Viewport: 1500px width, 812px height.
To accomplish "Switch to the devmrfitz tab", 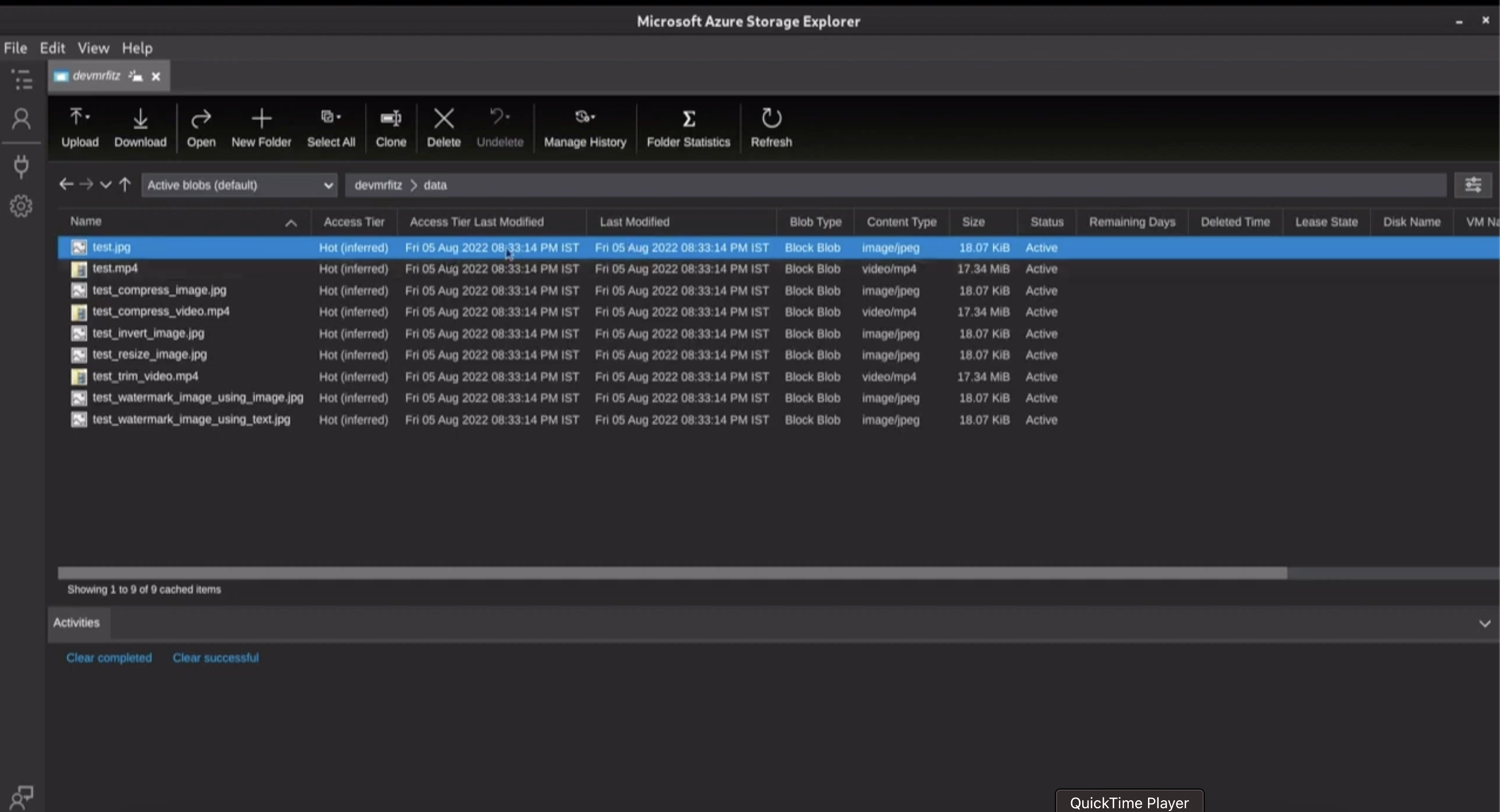I will (97, 76).
